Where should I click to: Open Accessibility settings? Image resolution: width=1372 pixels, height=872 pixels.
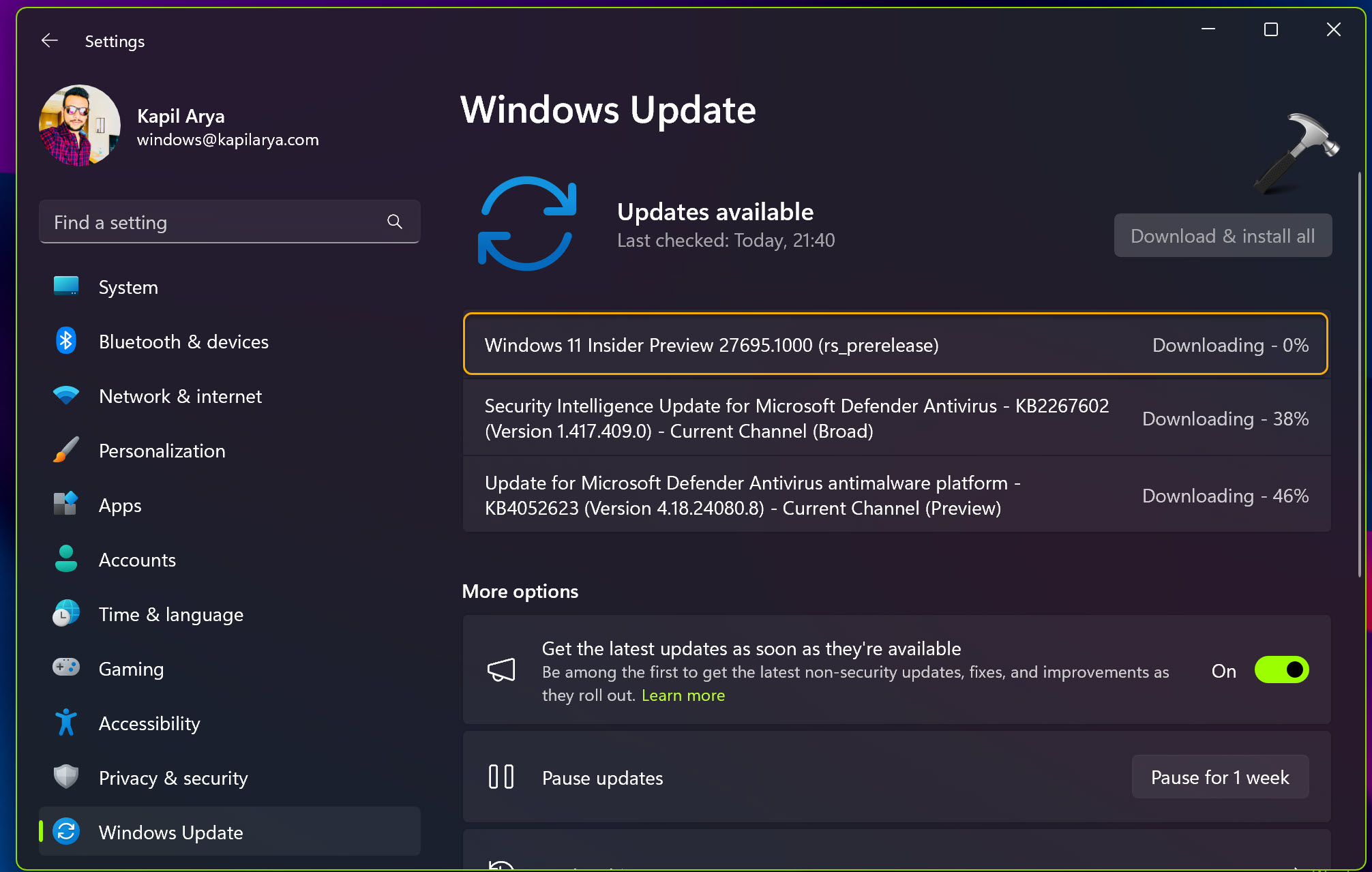(229, 723)
